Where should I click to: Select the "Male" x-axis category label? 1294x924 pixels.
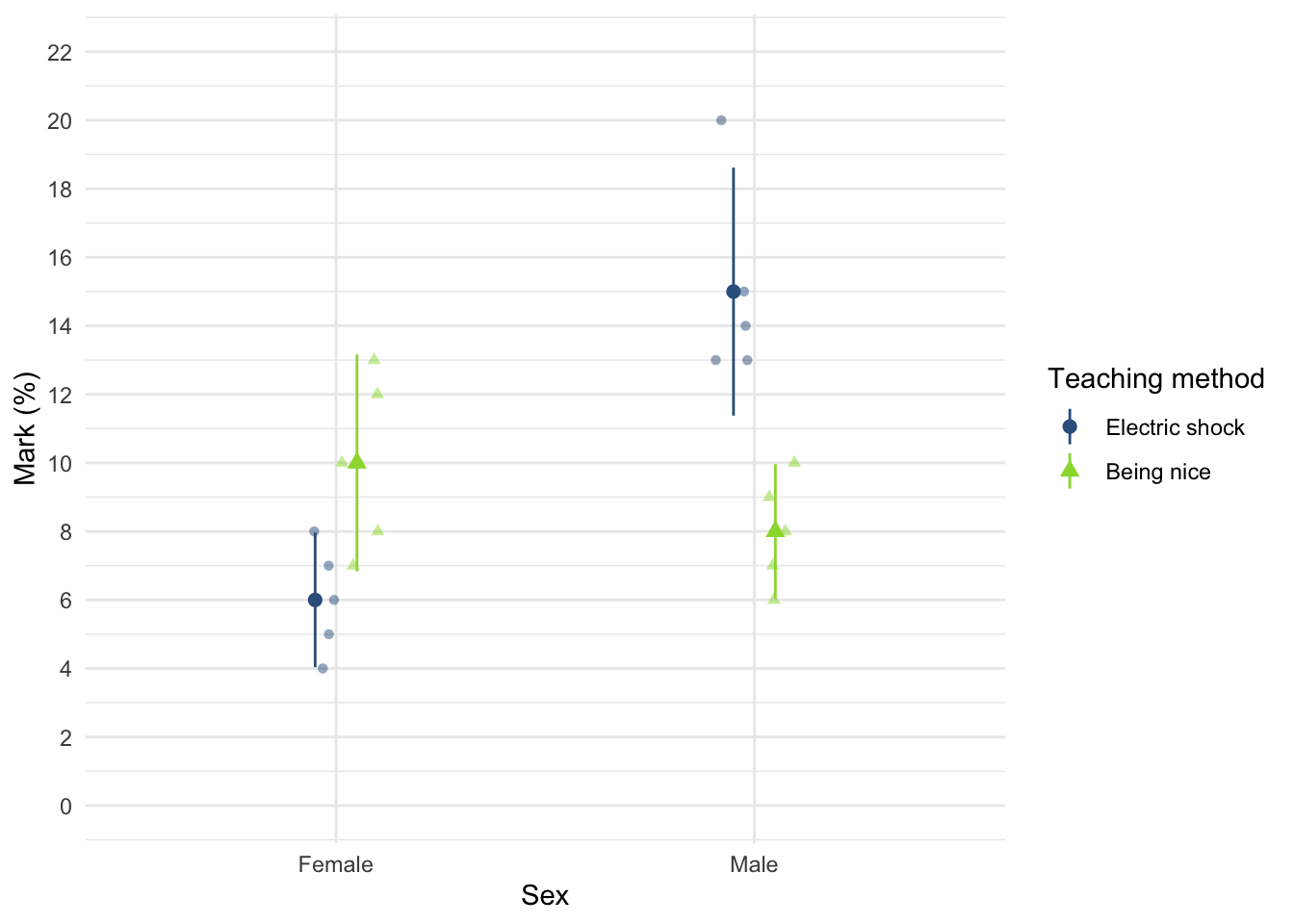(754, 864)
